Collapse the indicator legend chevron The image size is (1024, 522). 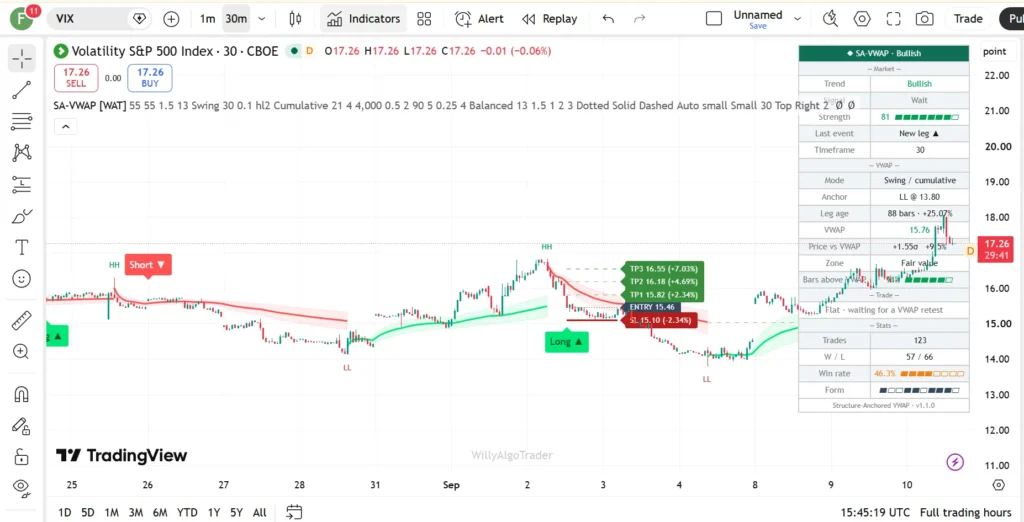[65, 127]
